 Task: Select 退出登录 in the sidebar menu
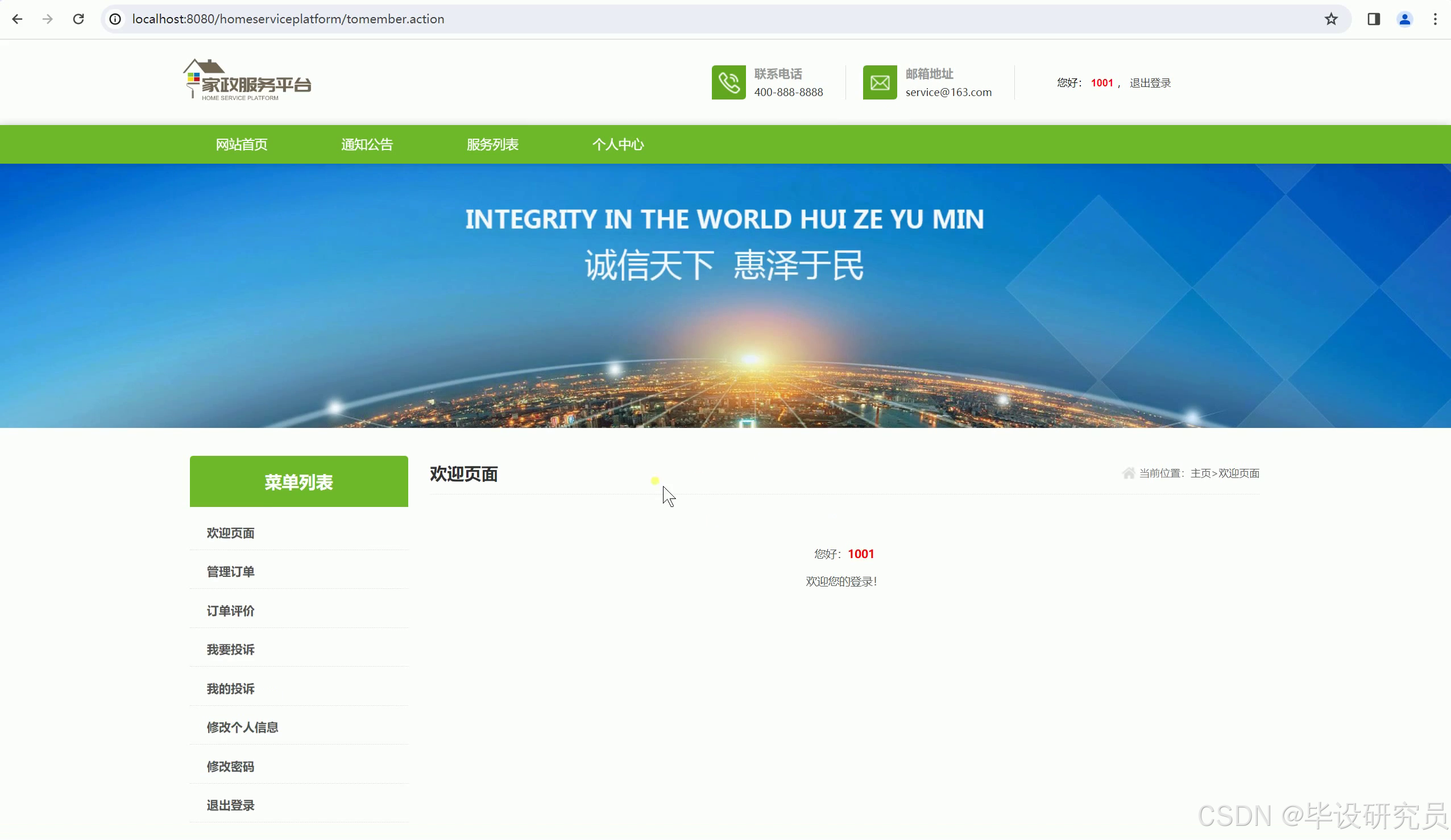(230, 805)
